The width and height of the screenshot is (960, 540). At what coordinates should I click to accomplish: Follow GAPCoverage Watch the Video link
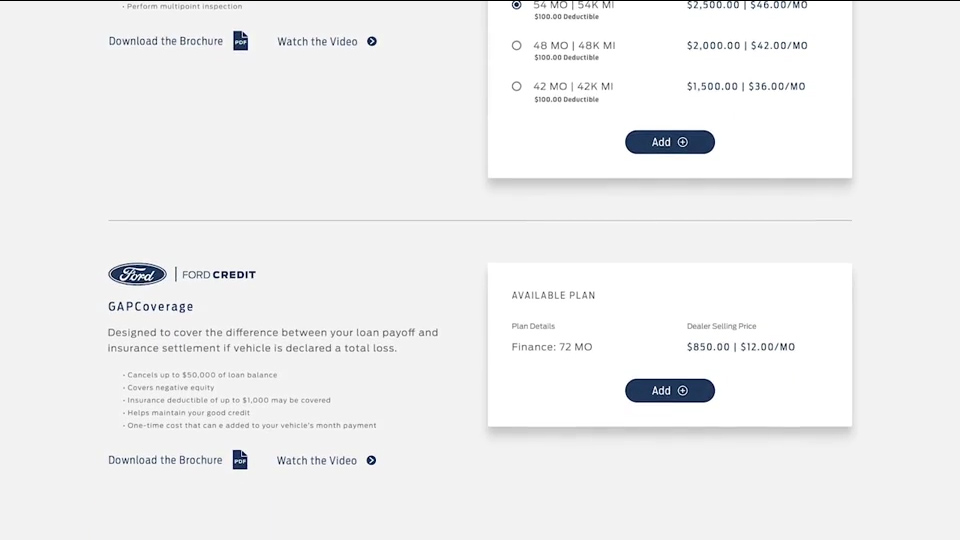[x=317, y=460]
